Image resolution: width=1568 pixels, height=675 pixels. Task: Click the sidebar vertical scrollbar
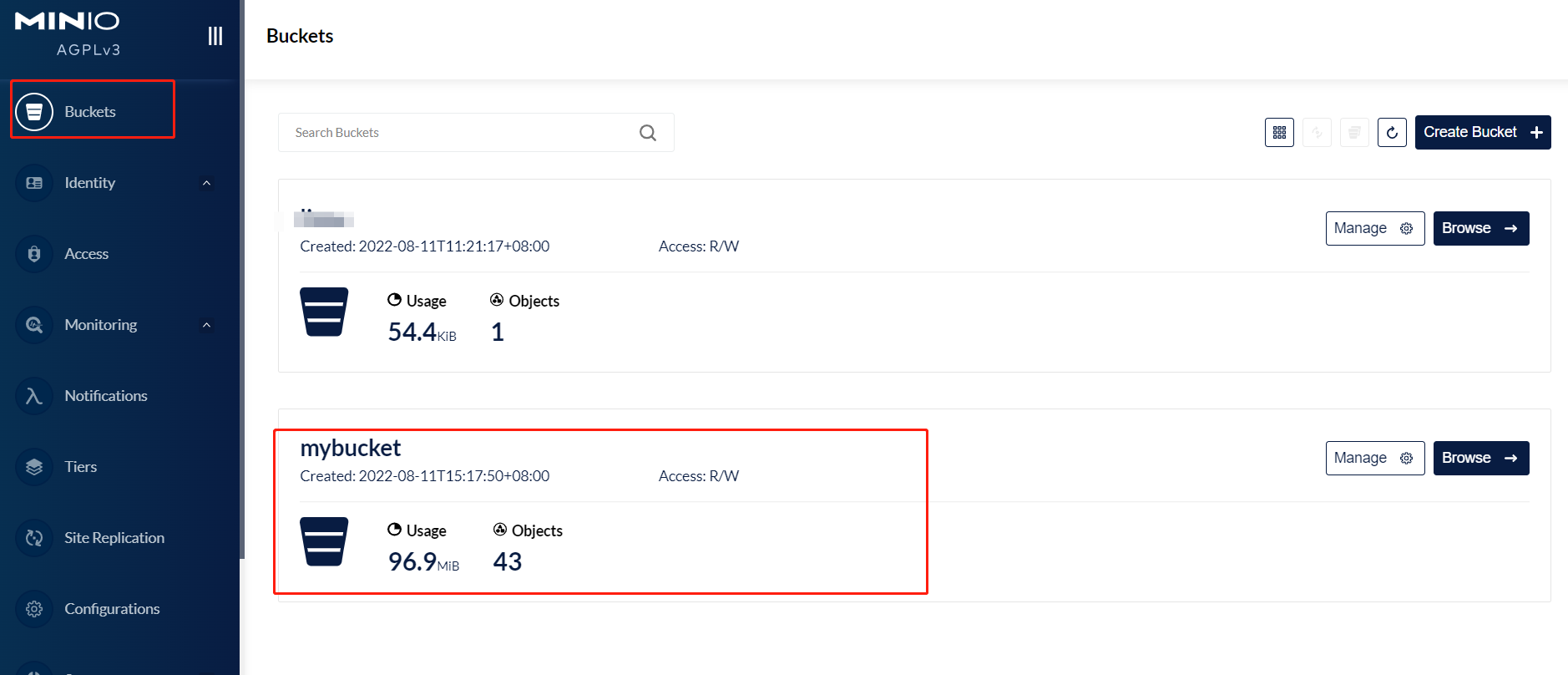pyautogui.click(x=242, y=279)
